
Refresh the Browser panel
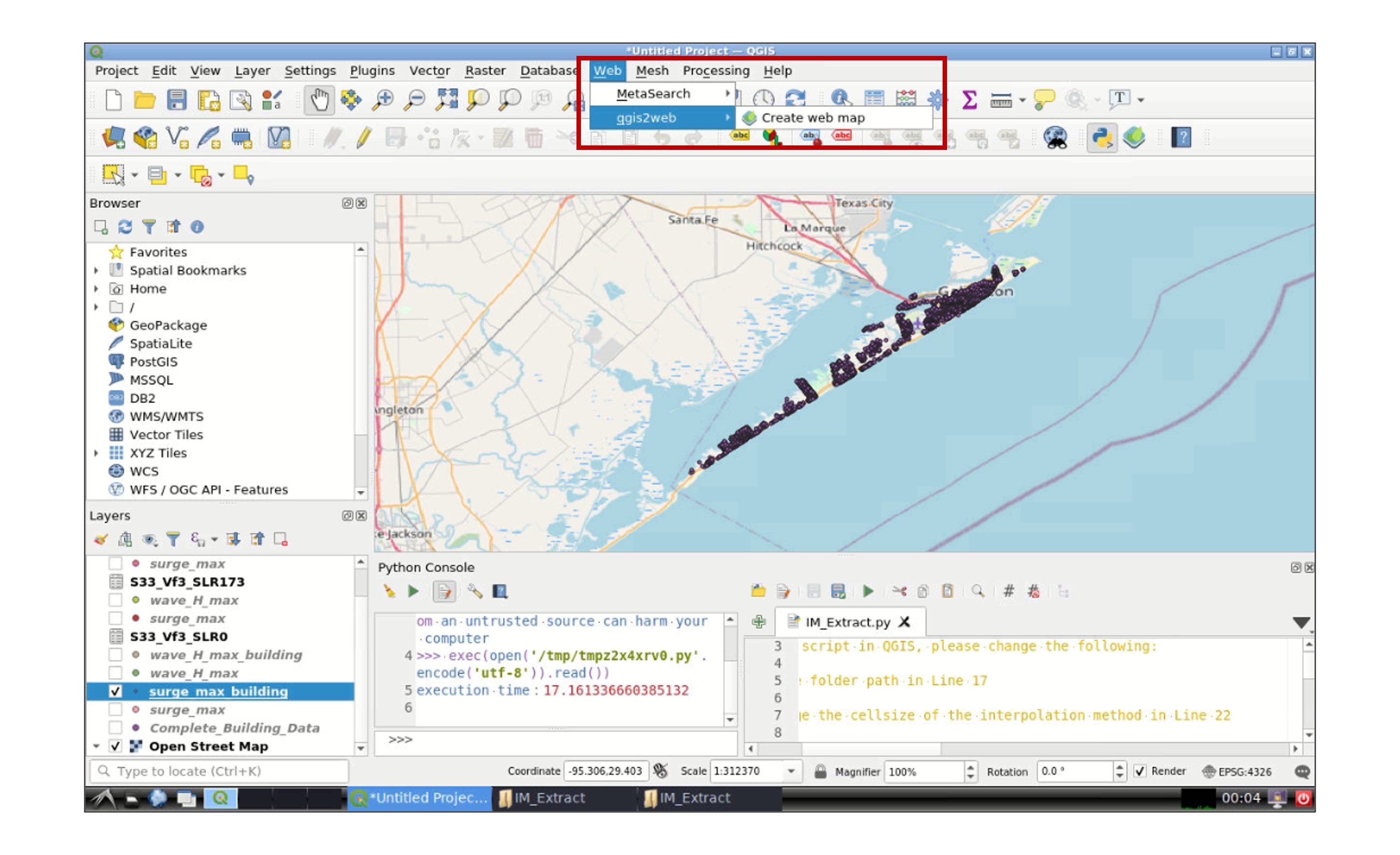[125, 227]
